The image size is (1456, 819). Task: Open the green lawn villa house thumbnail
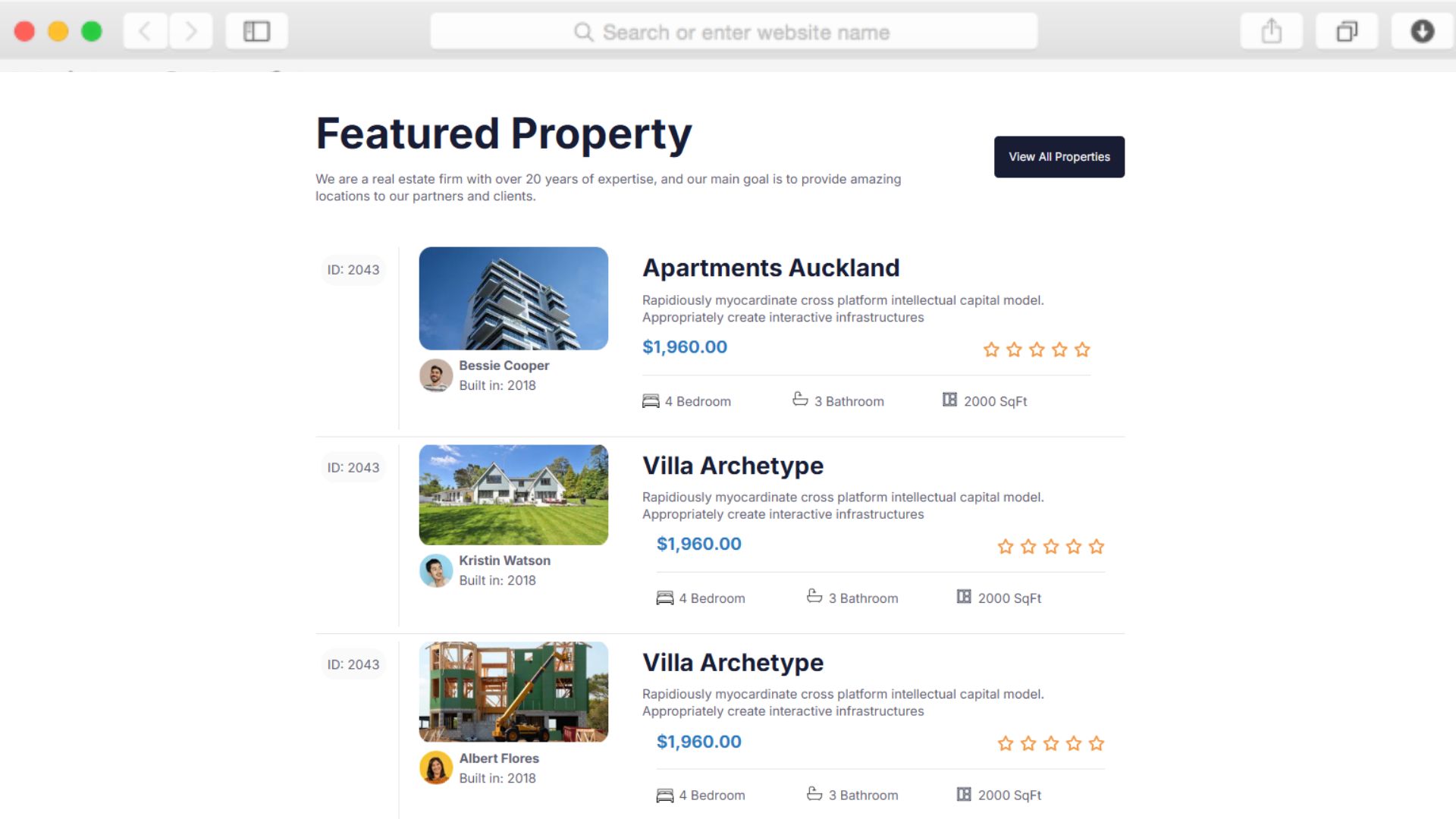(x=513, y=494)
